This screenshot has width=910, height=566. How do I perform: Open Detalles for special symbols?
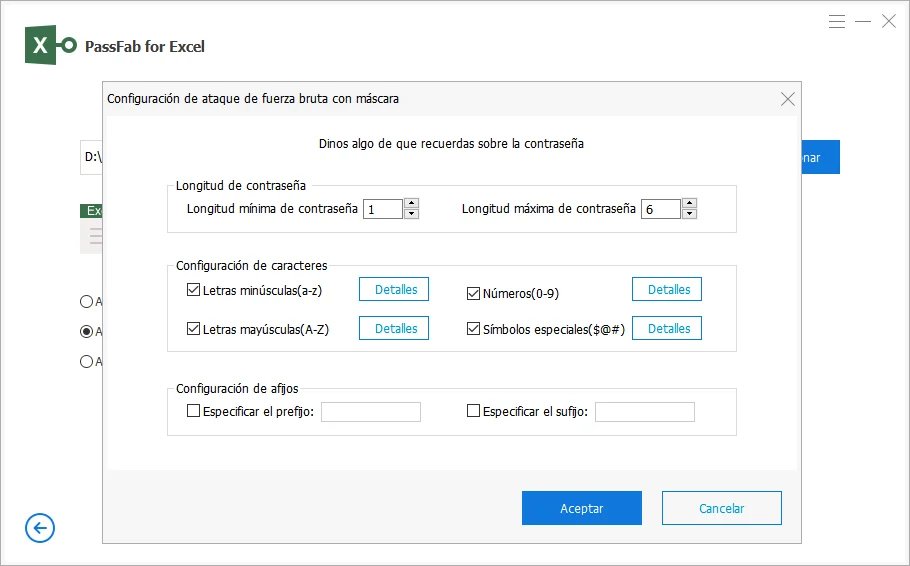666,328
